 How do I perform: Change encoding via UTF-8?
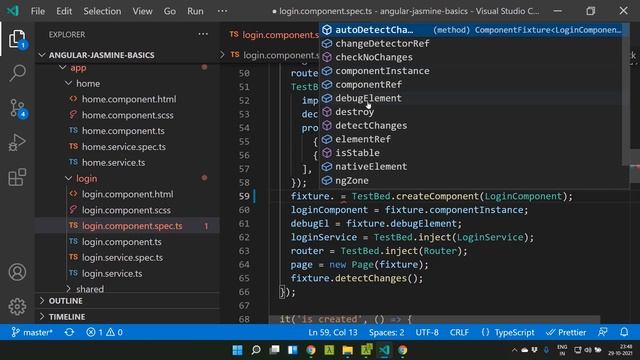click(427, 332)
